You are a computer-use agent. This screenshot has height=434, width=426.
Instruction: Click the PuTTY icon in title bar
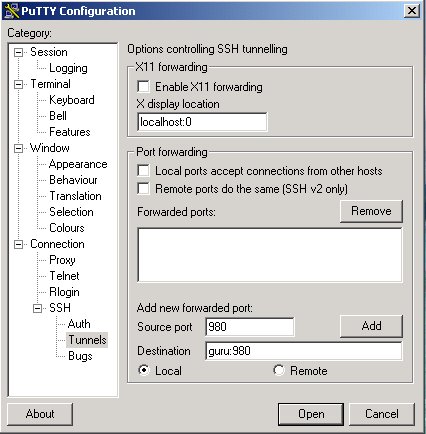[12, 11]
